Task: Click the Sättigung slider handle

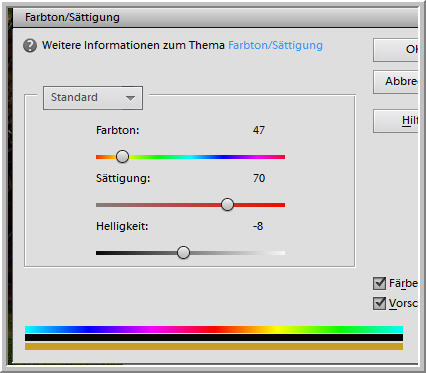Action: point(227,204)
